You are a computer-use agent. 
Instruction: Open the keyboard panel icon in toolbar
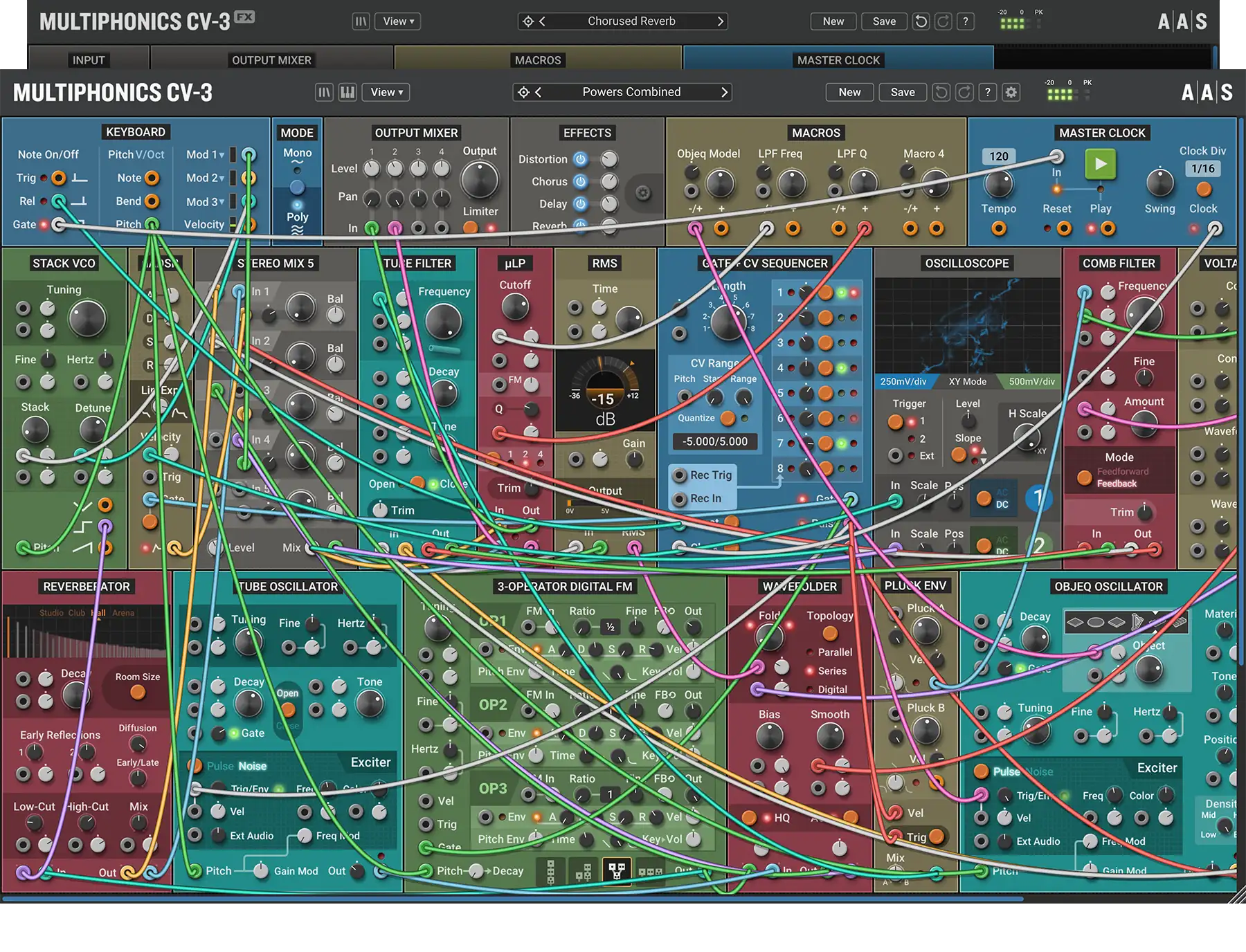347,92
